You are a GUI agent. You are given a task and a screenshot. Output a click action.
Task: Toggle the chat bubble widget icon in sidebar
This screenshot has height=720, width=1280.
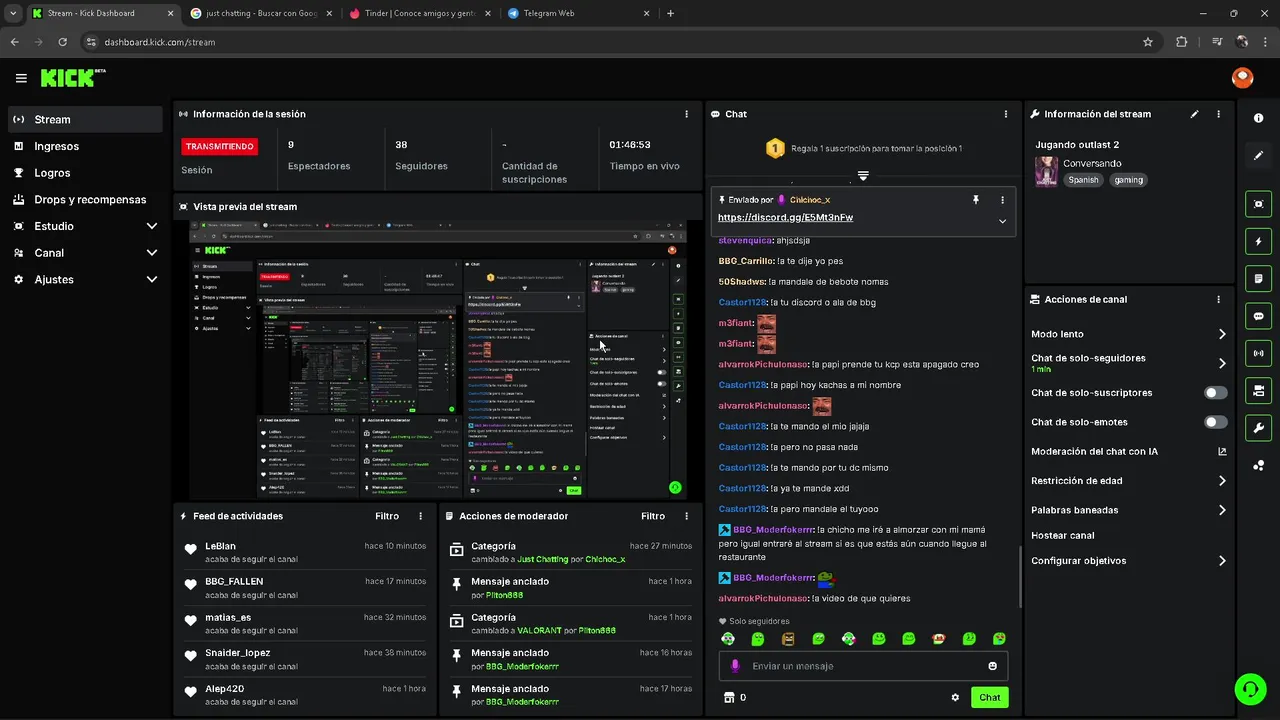click(x=1258, y=316)
